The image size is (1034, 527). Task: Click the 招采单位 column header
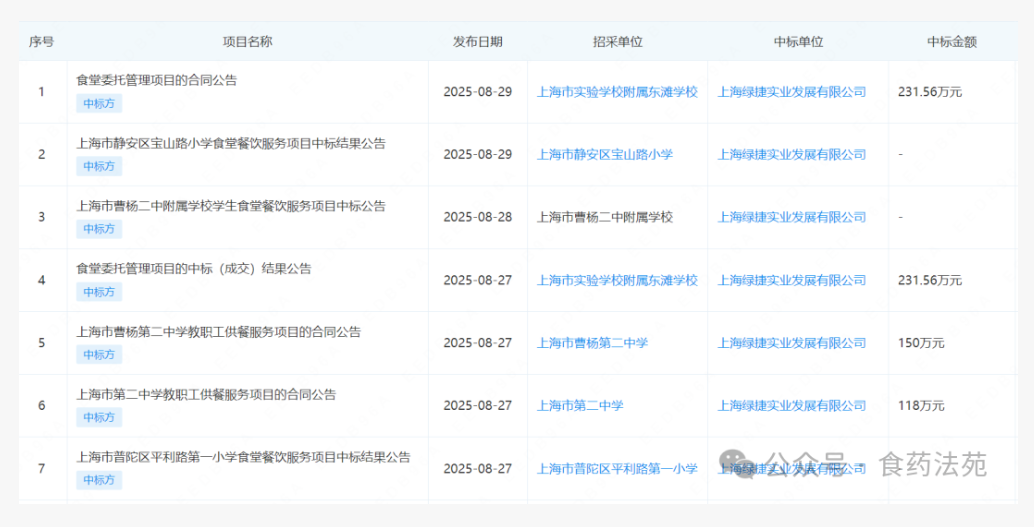click(x=617, y=42)
